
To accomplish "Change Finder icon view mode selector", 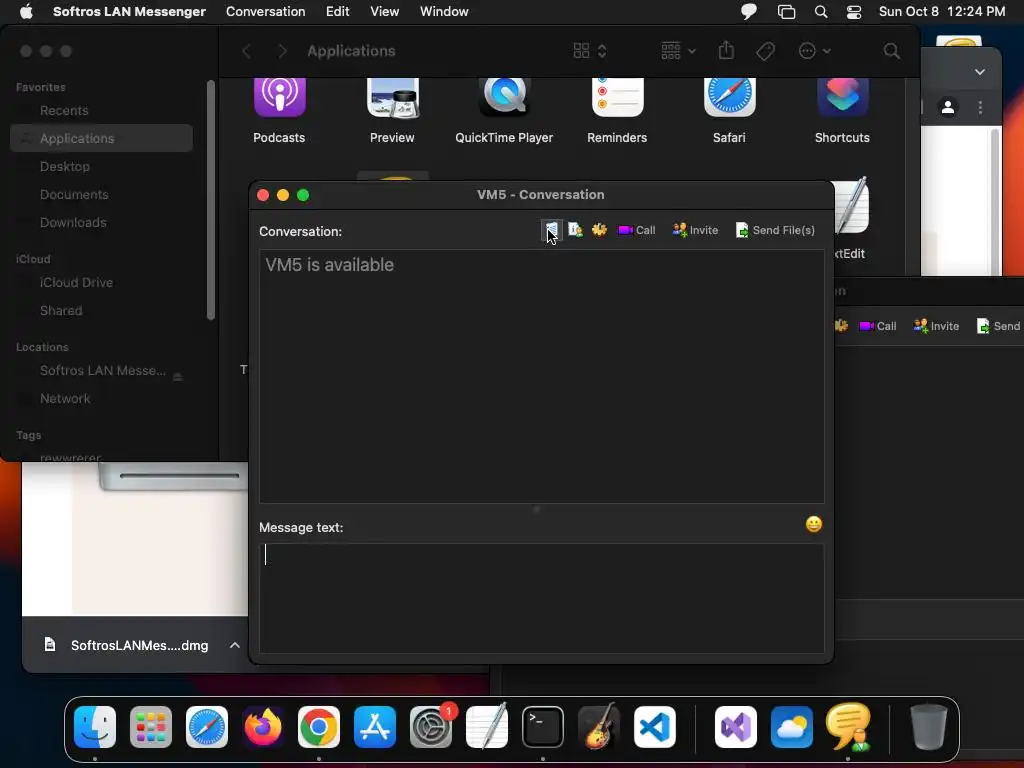I will [590, 51].
